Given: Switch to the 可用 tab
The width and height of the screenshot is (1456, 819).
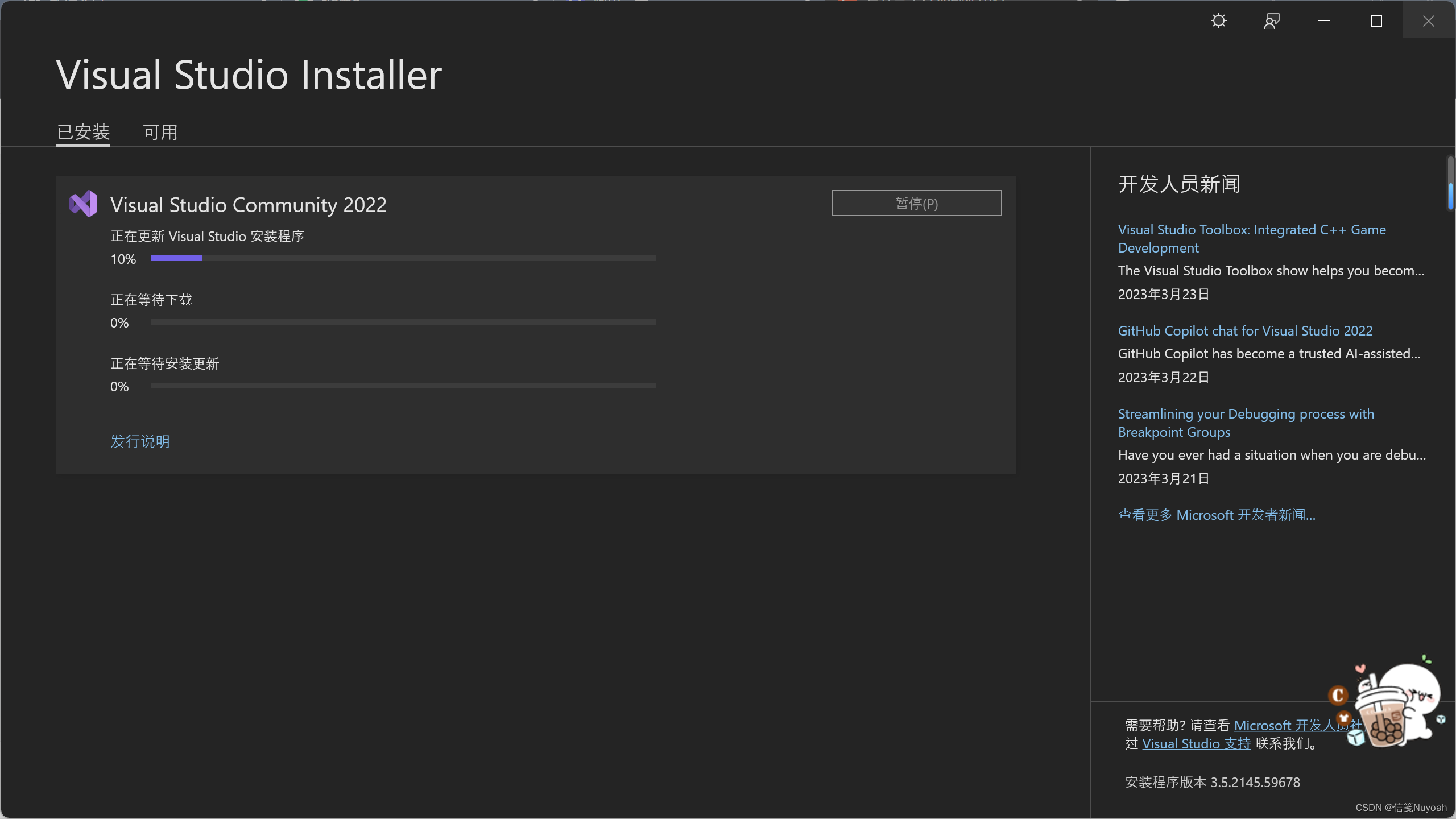Looking at the screenshot, I should pos(160,133).
